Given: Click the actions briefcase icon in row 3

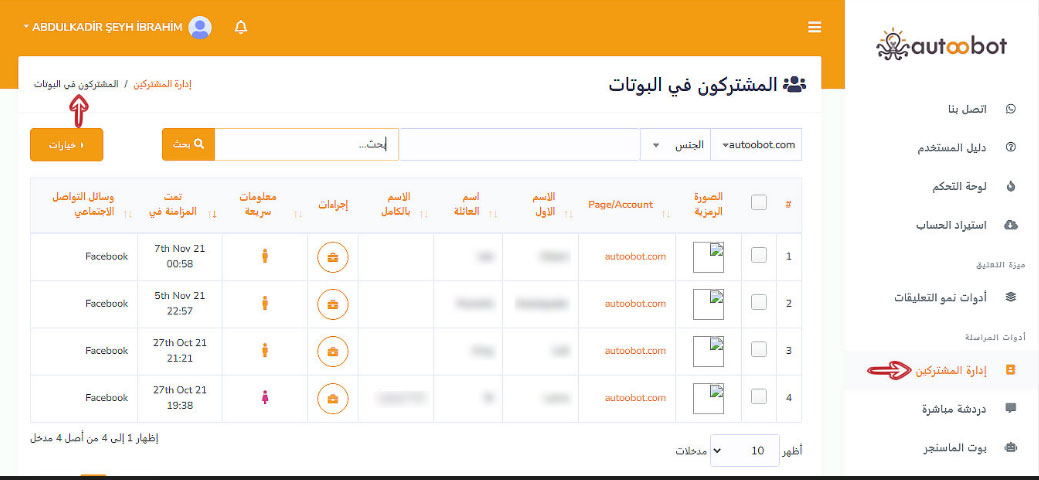Looking at the screenshot, I should click(x=332, y=351).
